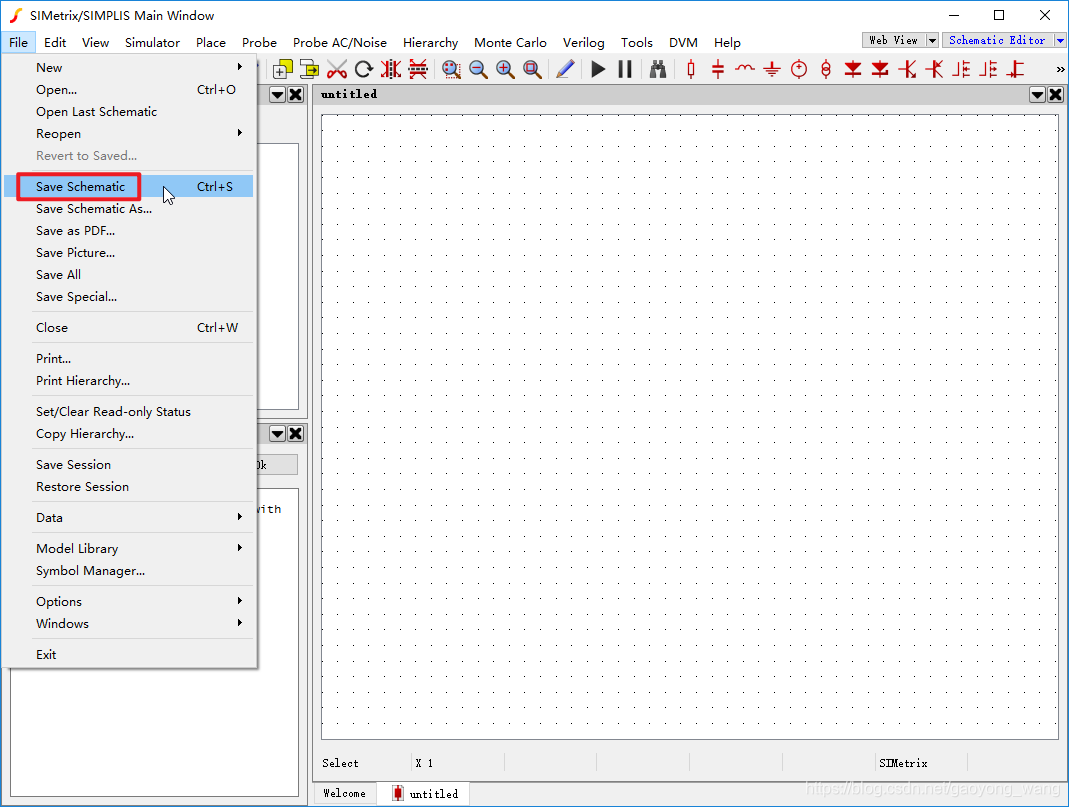This screenshot has width=1069, height=807.
Task: Select Copy Hierarchy... entry
Action: [129, 433]
